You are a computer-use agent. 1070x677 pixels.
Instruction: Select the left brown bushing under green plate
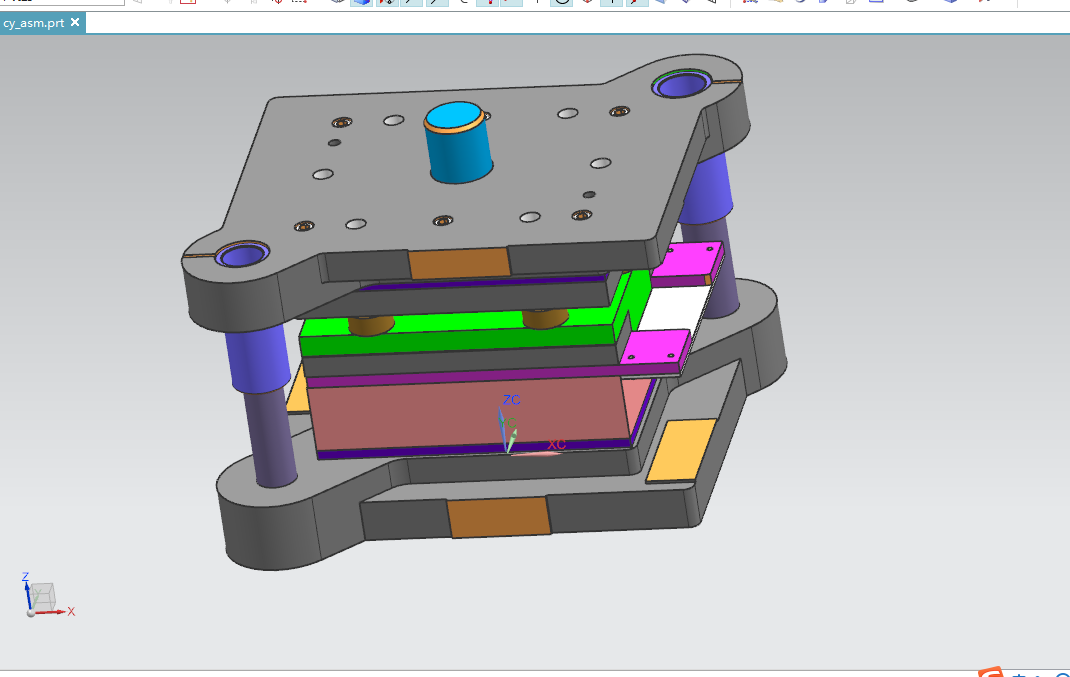[x=371, y=325]
